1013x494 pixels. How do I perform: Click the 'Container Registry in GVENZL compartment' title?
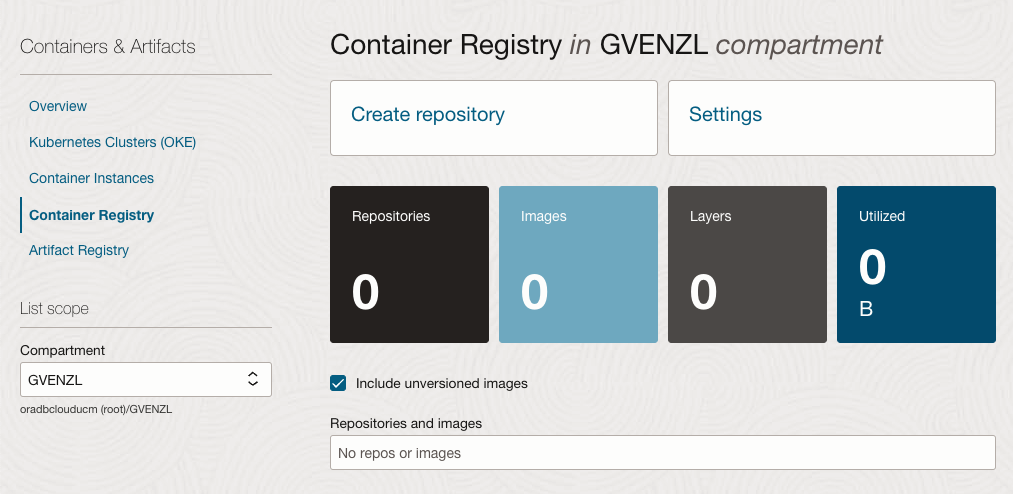(607, 45)
